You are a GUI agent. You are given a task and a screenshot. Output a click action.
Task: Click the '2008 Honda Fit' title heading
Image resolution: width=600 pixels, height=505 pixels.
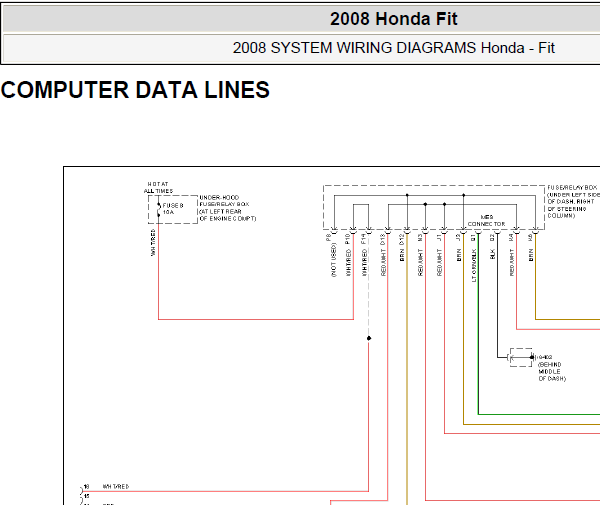click(x=393, y=19)
